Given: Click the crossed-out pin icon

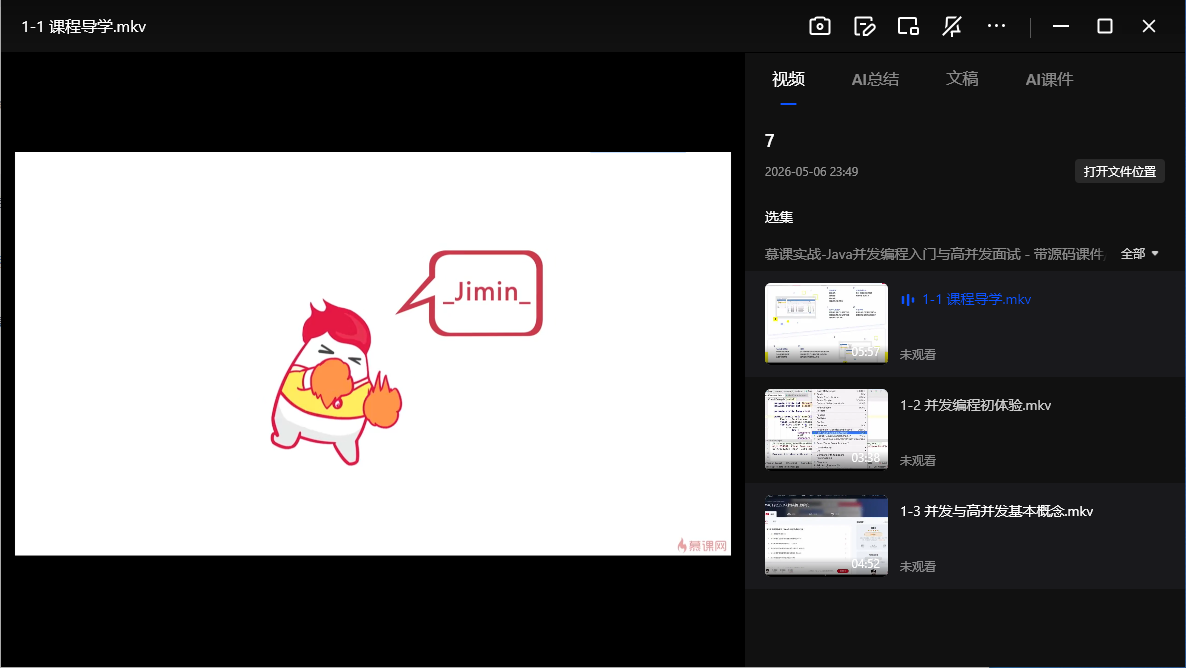Looking at the screenshot, I should coord(952,26).
